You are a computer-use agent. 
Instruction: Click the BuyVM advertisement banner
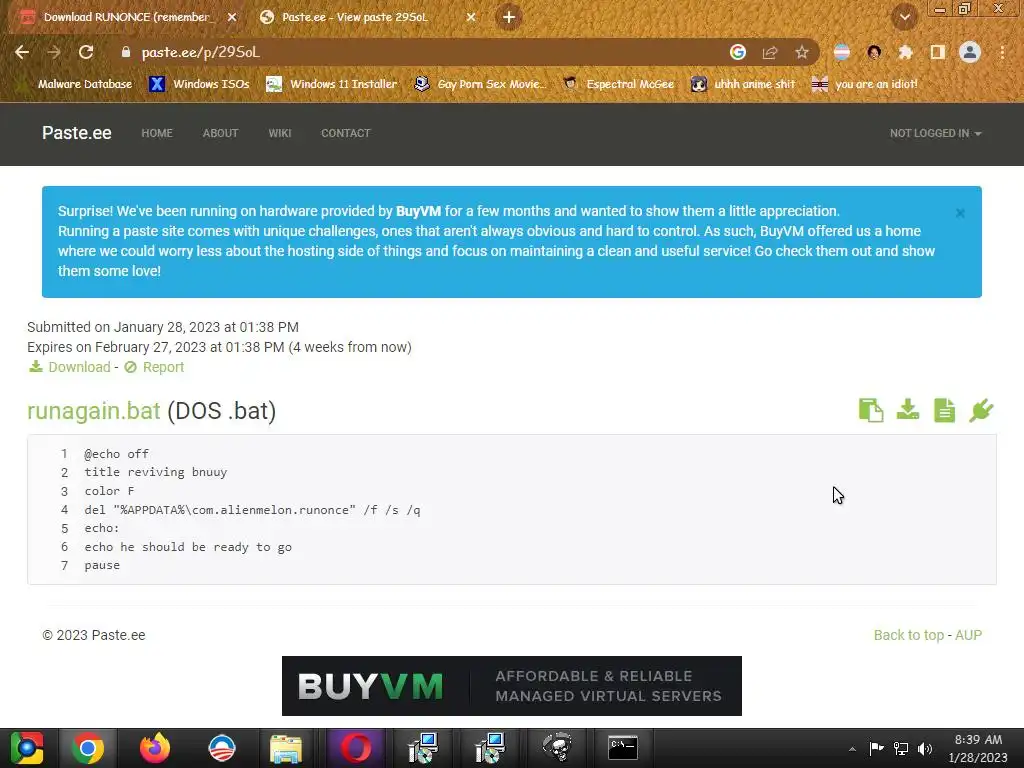pos(511,686)
